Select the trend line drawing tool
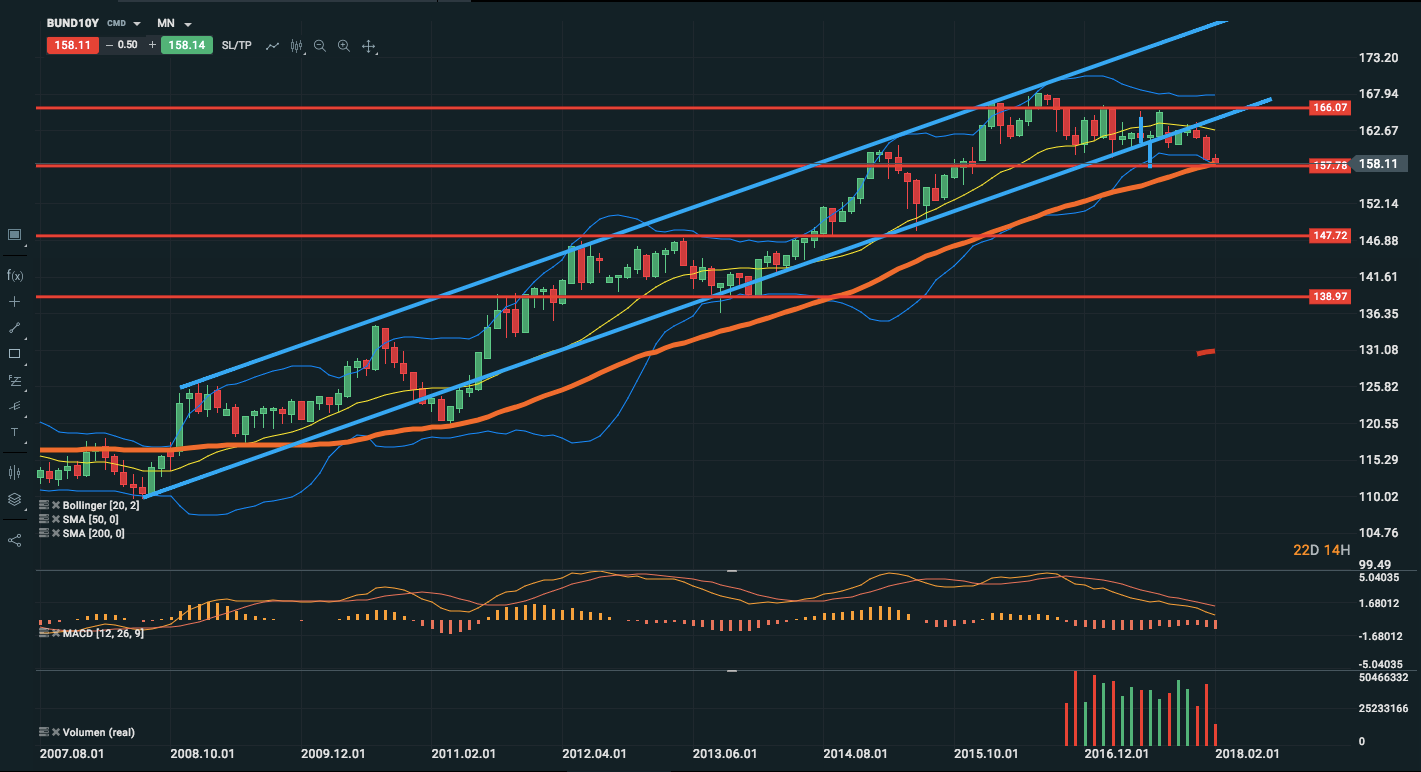 coord(14,327)
